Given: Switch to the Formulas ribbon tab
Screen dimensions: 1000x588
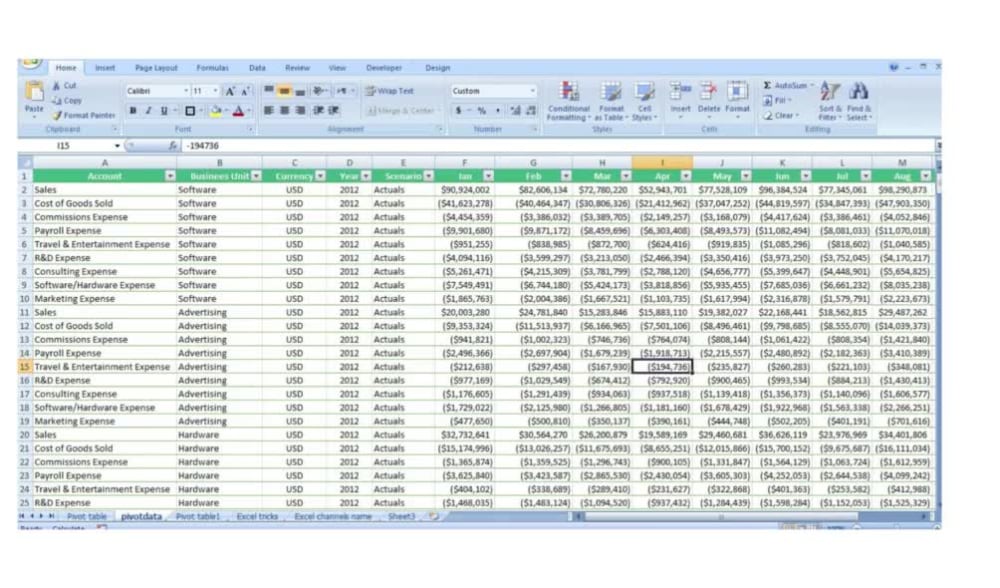Looking at the screenshot, I should tap(212, 68).
